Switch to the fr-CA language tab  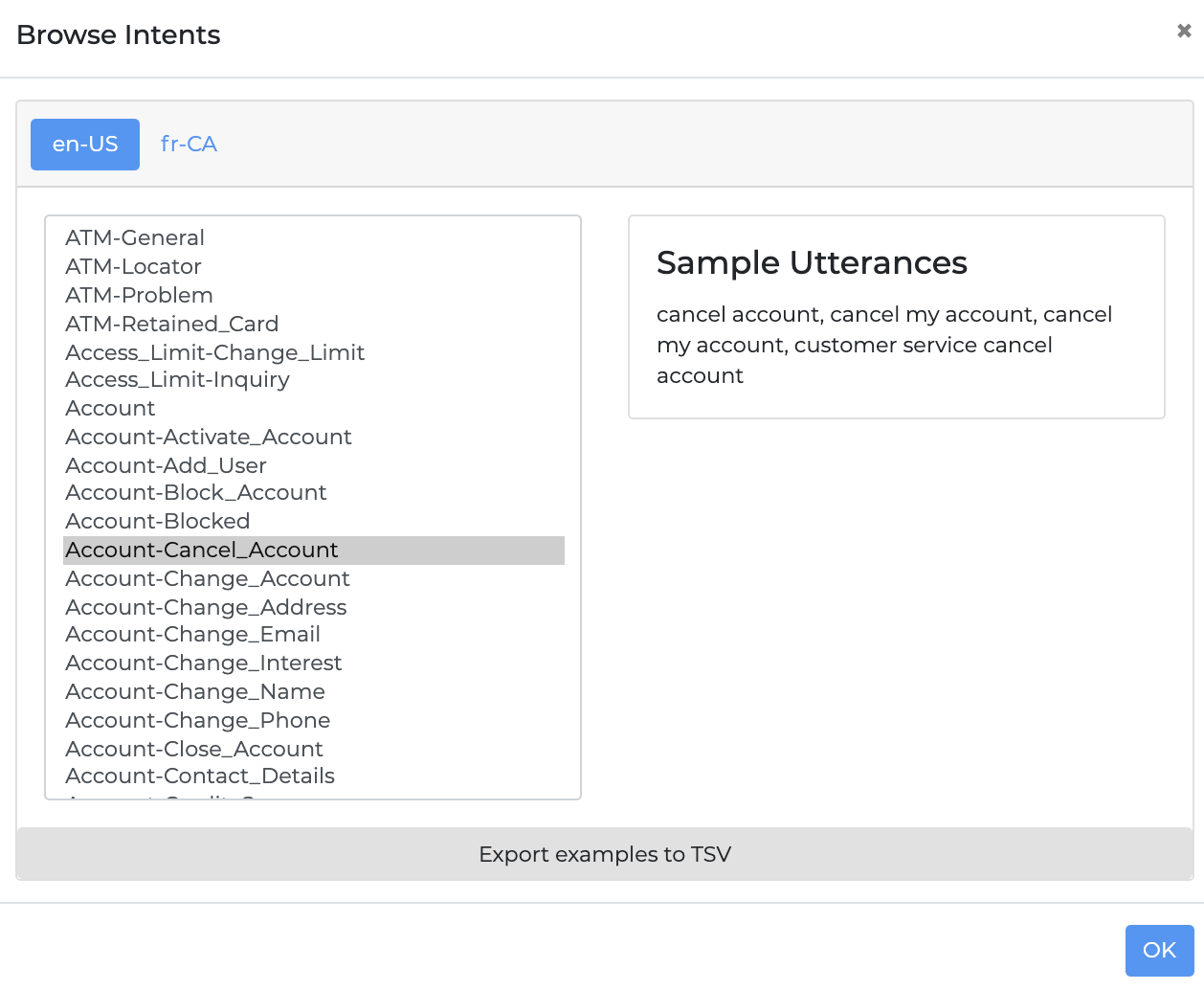[189, 145]
